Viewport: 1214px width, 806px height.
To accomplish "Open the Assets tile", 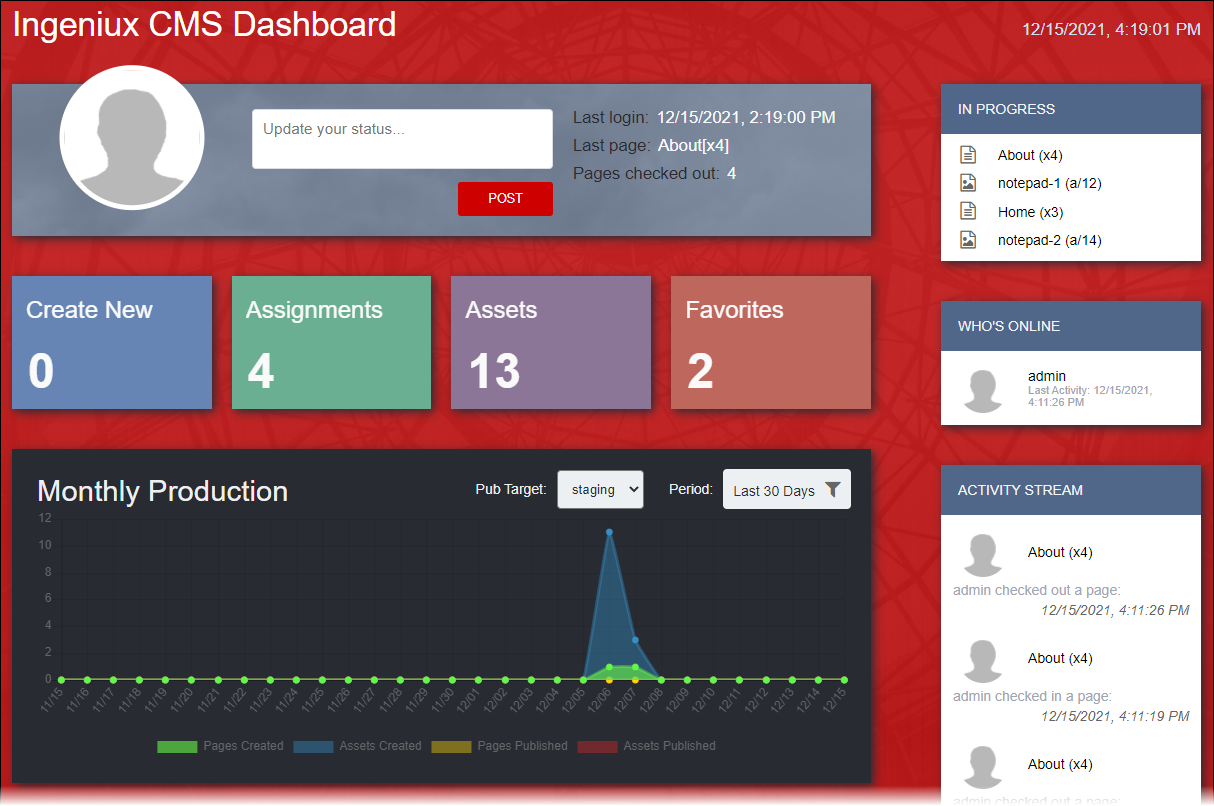I will pos(551,342).
